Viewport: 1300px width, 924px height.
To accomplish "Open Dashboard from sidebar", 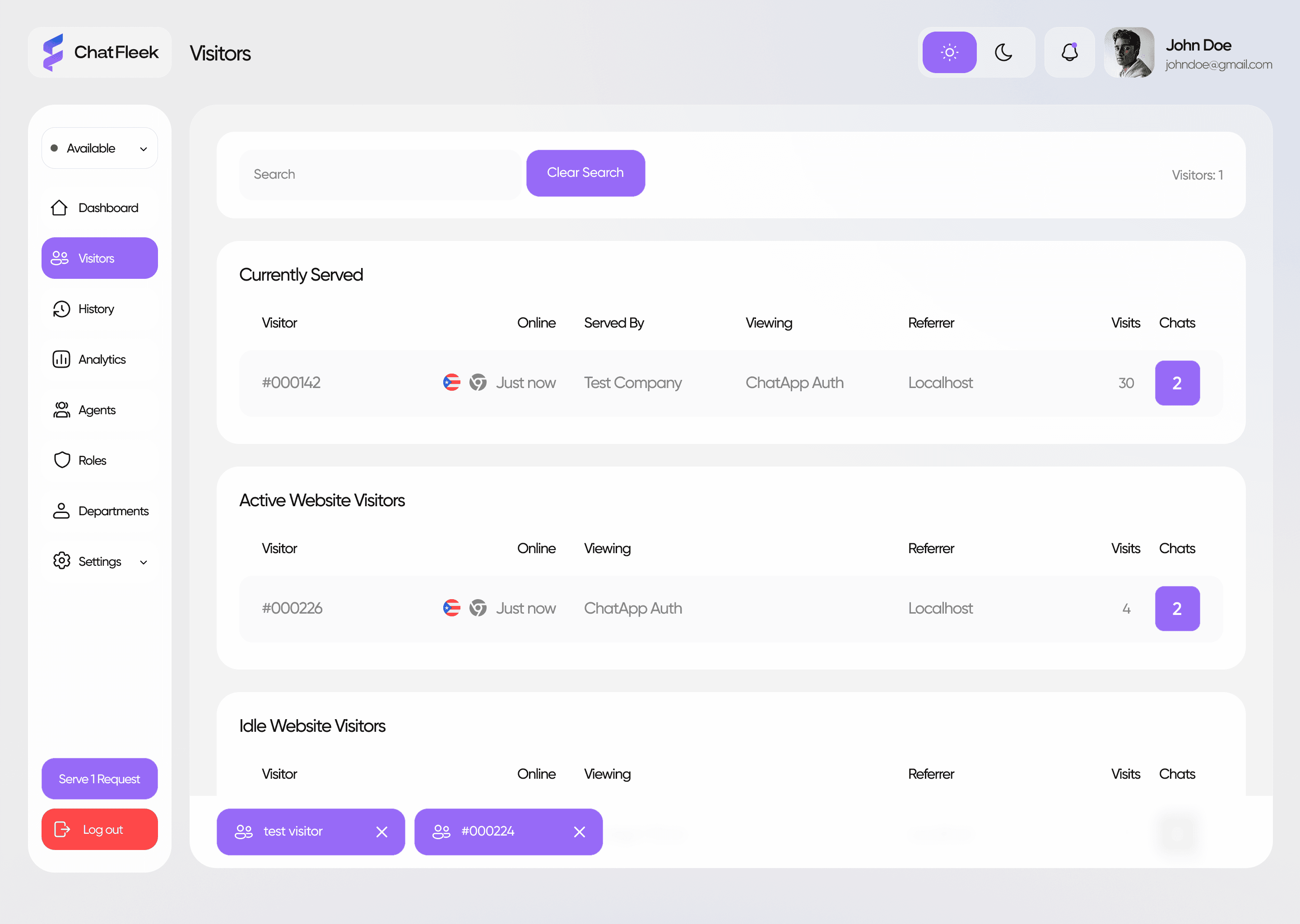I will [100, 208].
